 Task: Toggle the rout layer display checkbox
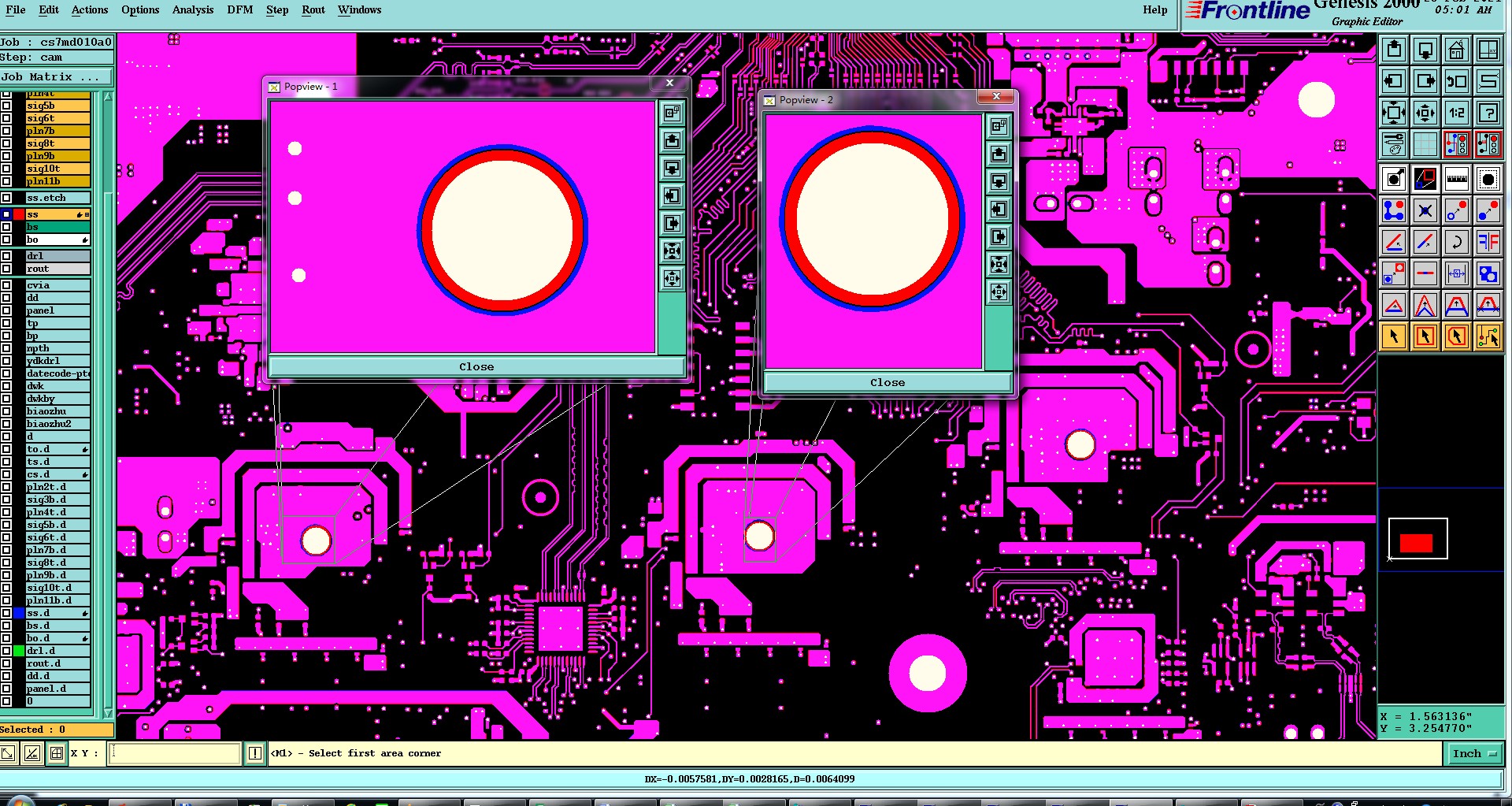[6, 269]
